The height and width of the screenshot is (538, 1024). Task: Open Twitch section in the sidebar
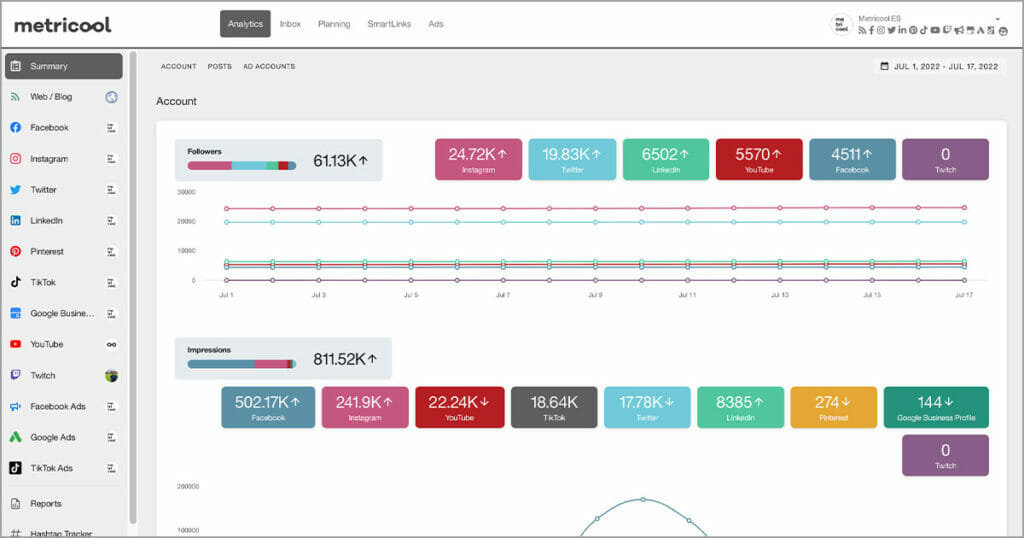click(x=43, y=376)
